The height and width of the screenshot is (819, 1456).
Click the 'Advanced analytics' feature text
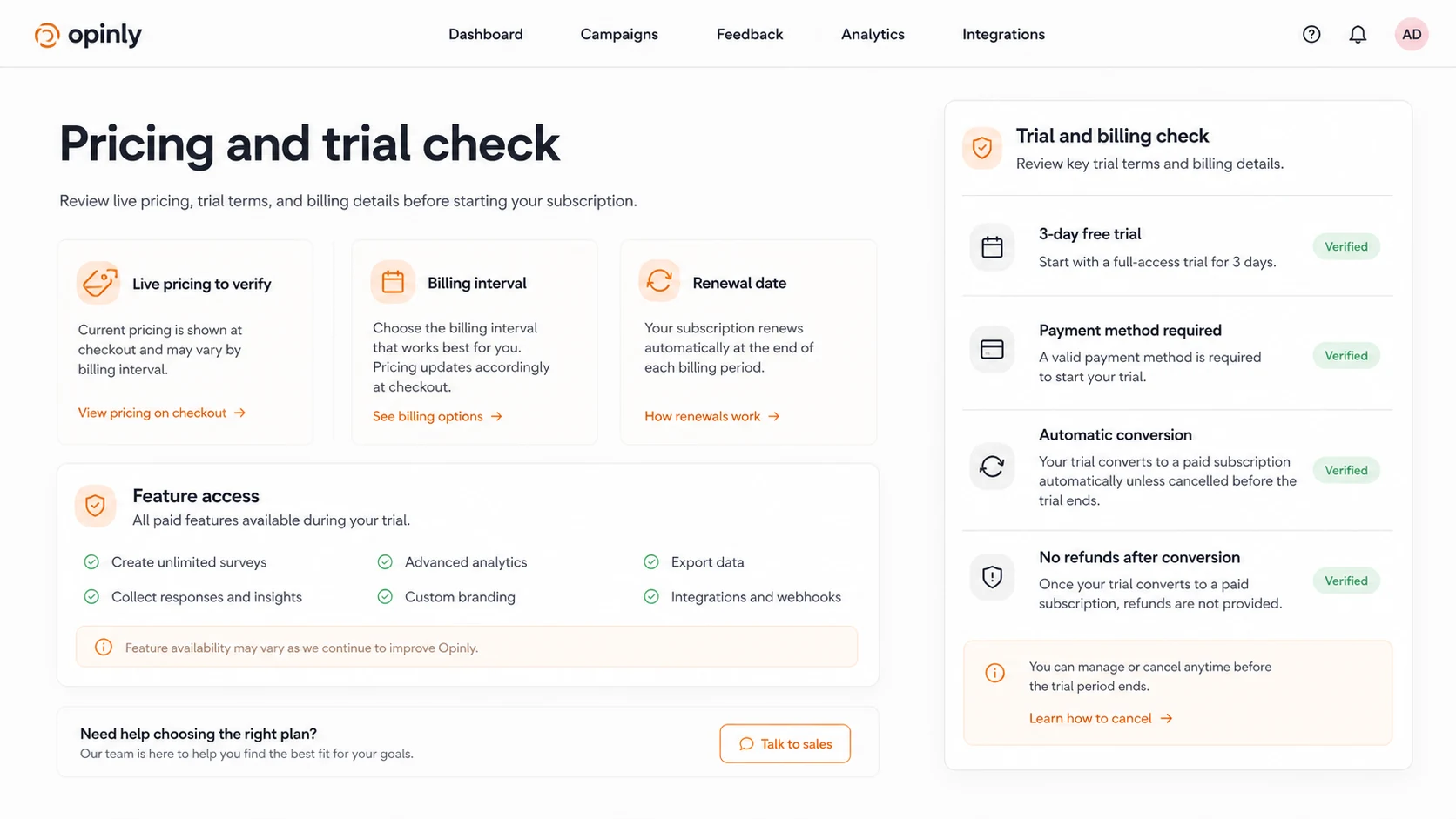[x=466, y=562]
